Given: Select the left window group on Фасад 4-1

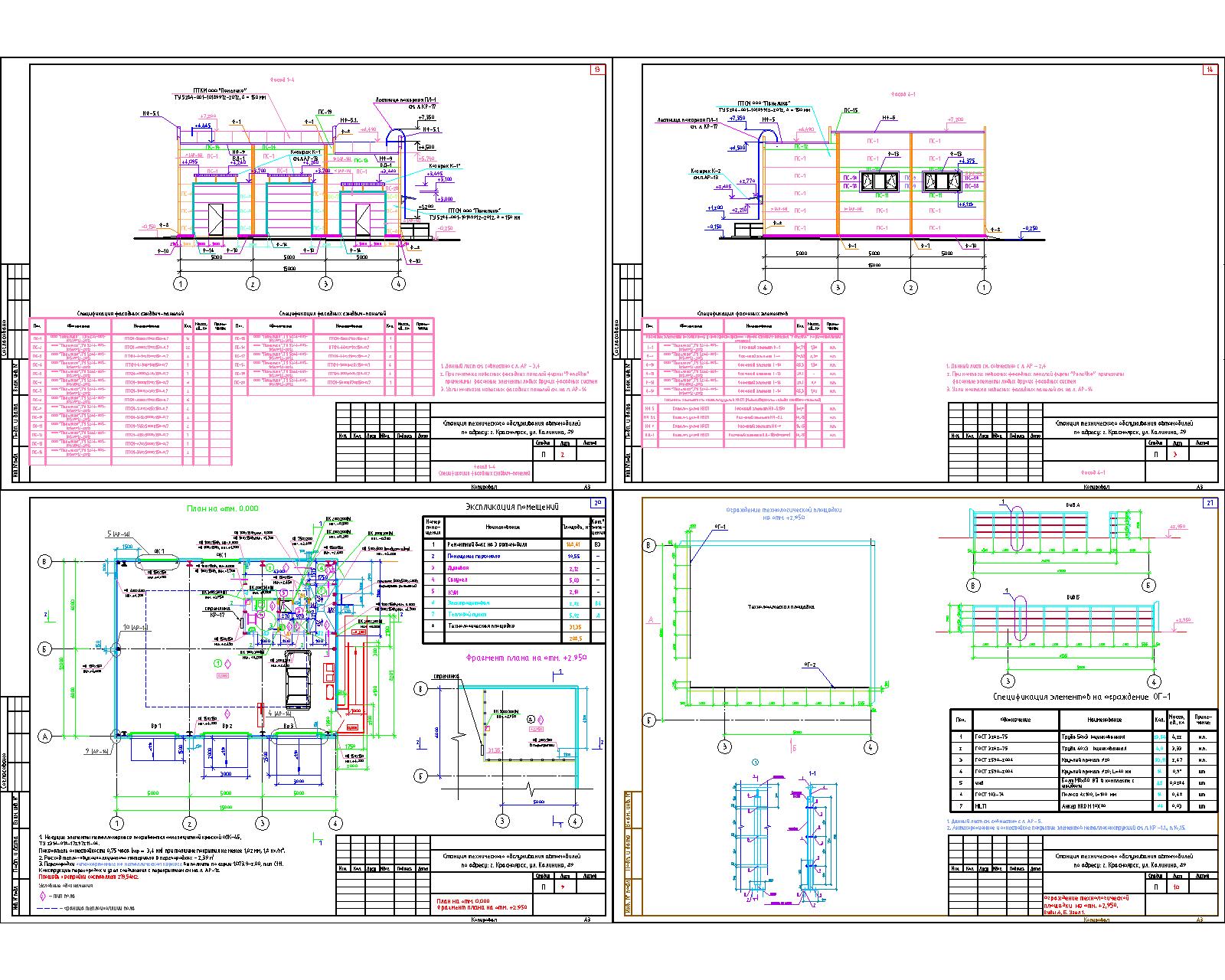Looking at the screenshot, I should coord(880,182).
